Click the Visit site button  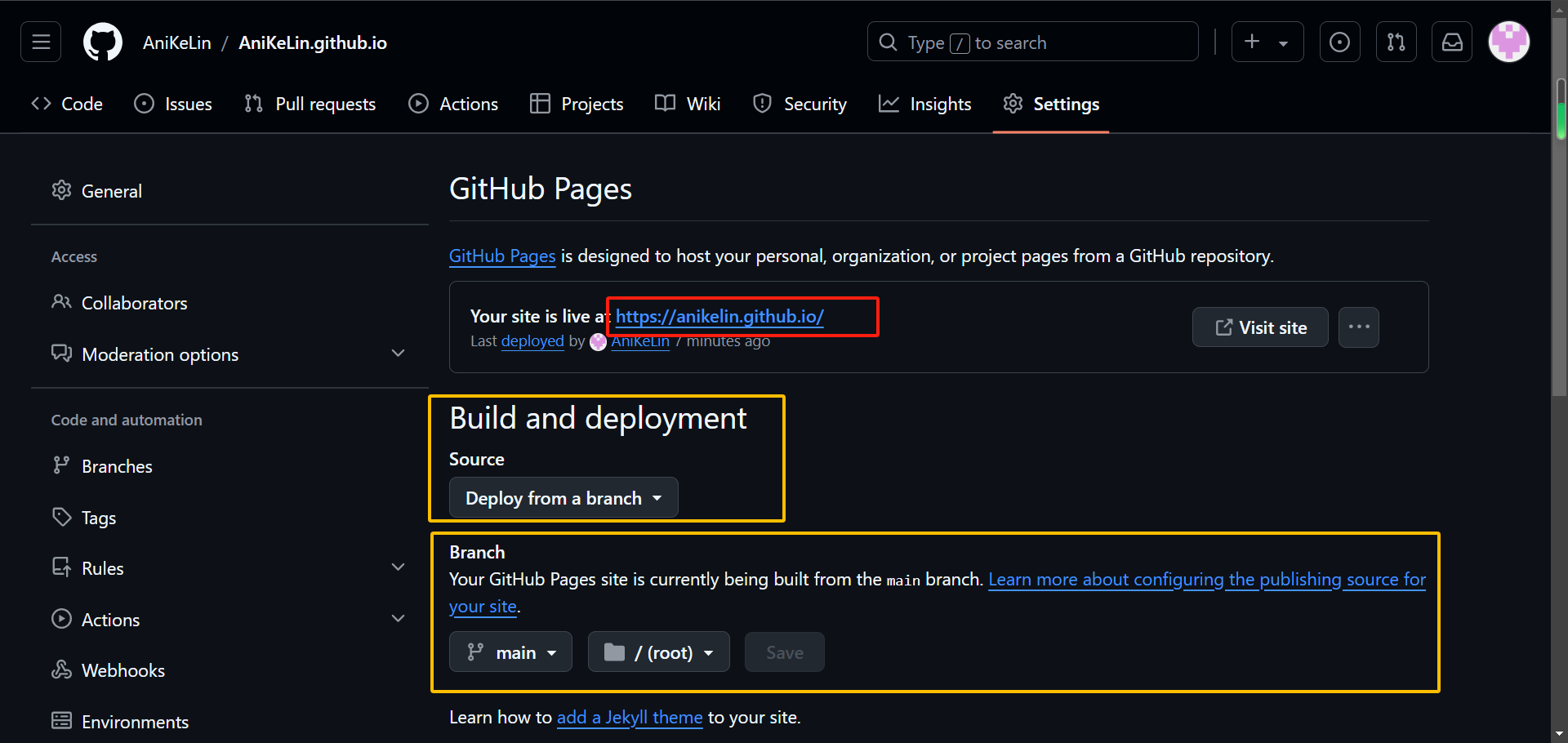(1260, 327)
